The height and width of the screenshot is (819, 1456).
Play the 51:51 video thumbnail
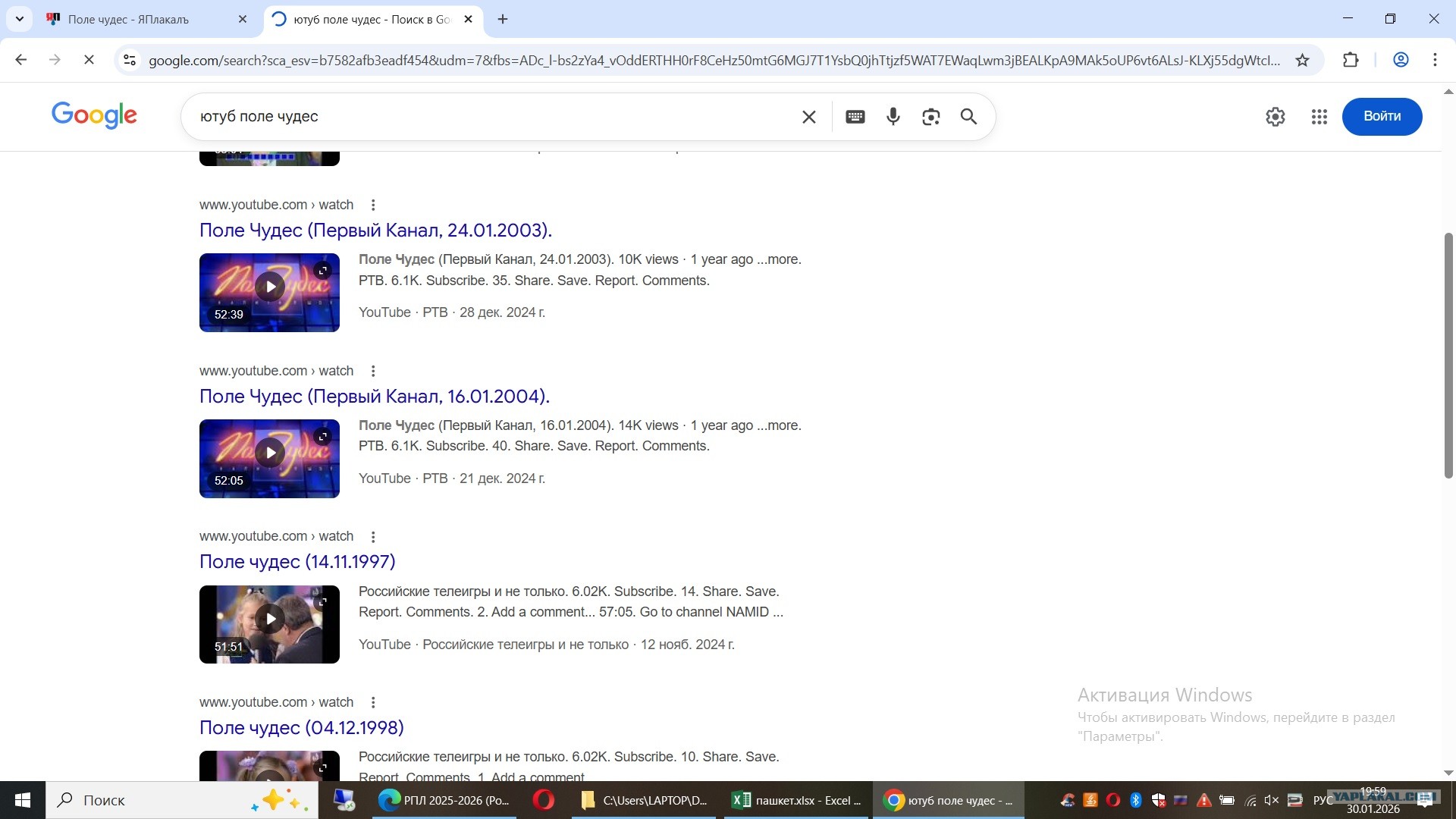[269, 619]
